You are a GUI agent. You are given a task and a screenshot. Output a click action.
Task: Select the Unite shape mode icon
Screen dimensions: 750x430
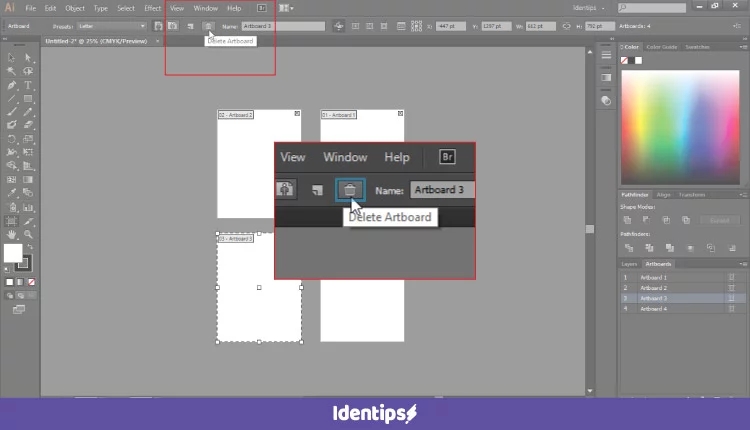pyautogui.click(x=627, y=219)
